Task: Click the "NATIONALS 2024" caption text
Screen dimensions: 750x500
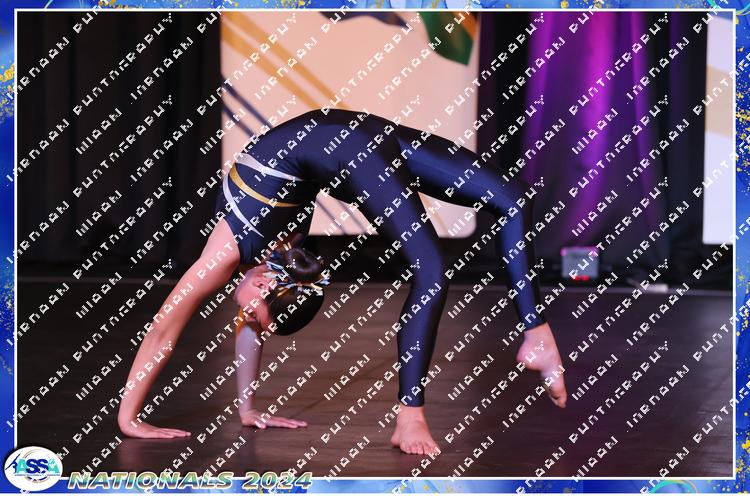Action: point(190,480)
